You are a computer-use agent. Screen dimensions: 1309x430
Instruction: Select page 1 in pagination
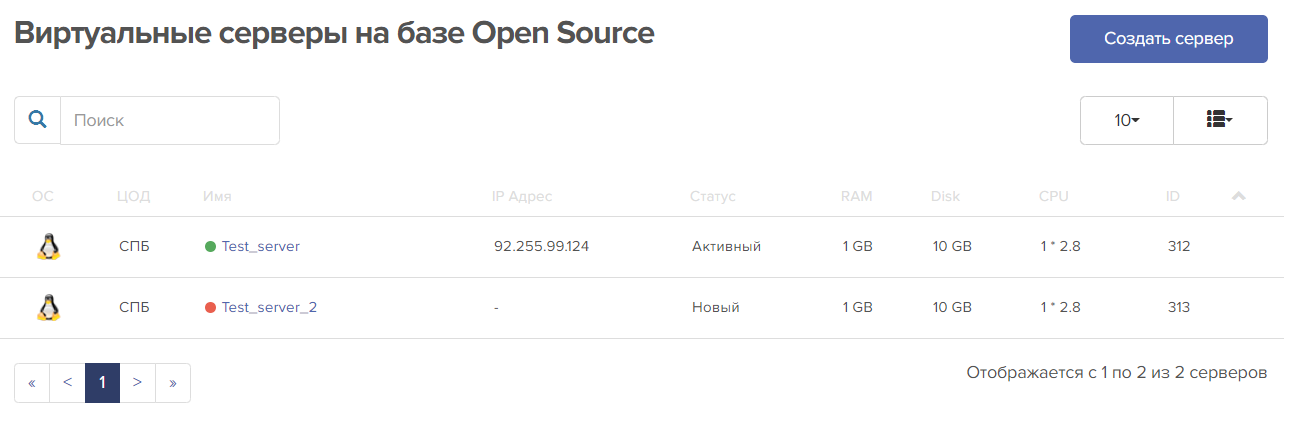click(102, 382)
